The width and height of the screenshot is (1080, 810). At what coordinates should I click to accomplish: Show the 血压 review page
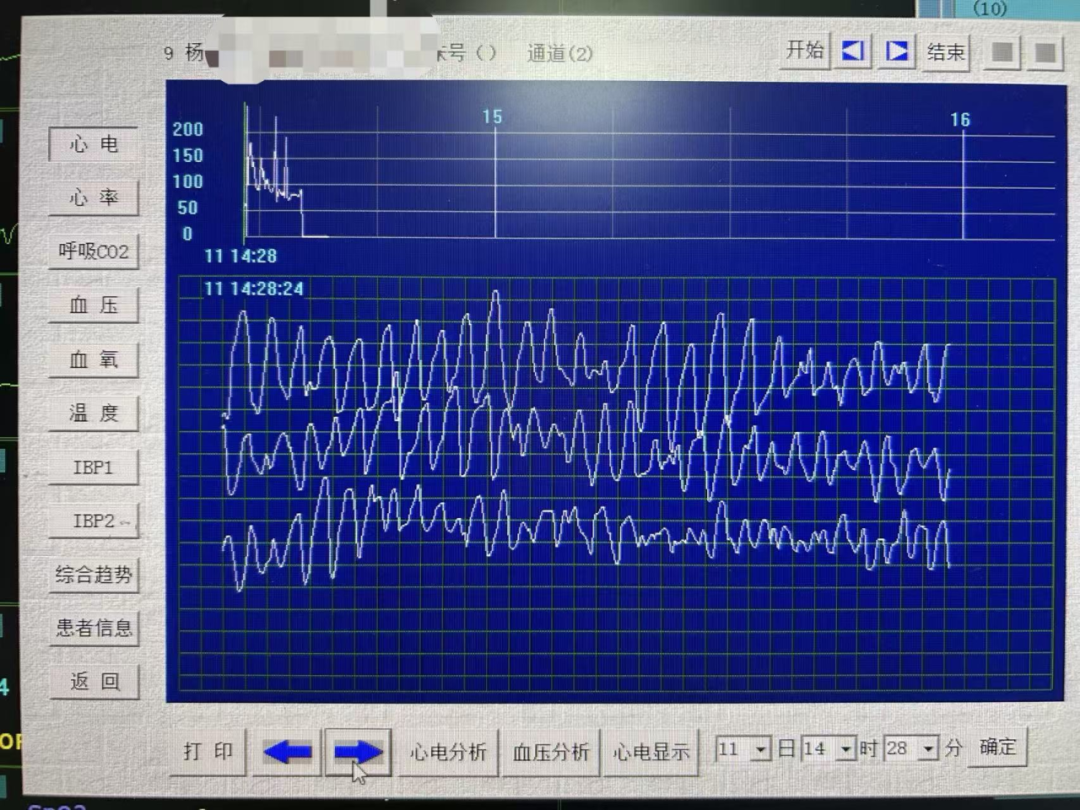94,306
